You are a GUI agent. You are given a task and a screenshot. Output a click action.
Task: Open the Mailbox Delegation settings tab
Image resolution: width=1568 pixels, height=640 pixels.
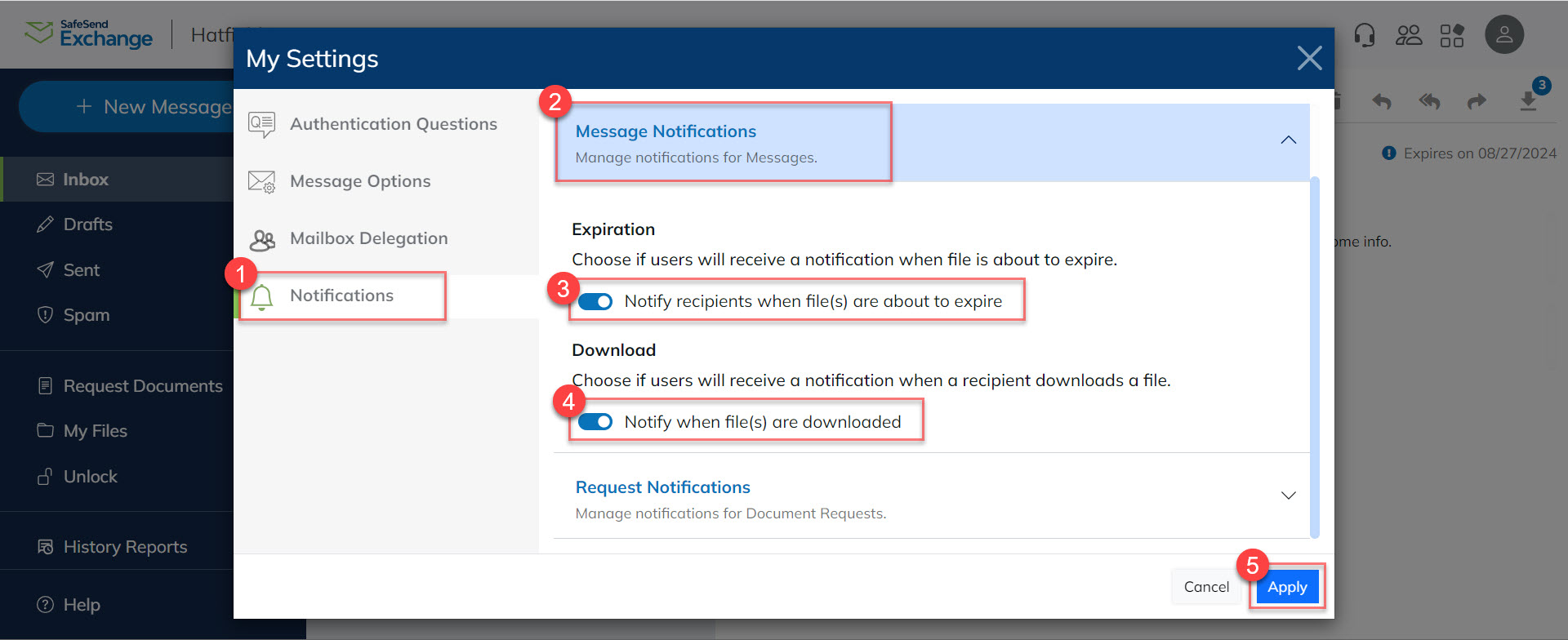386,238
